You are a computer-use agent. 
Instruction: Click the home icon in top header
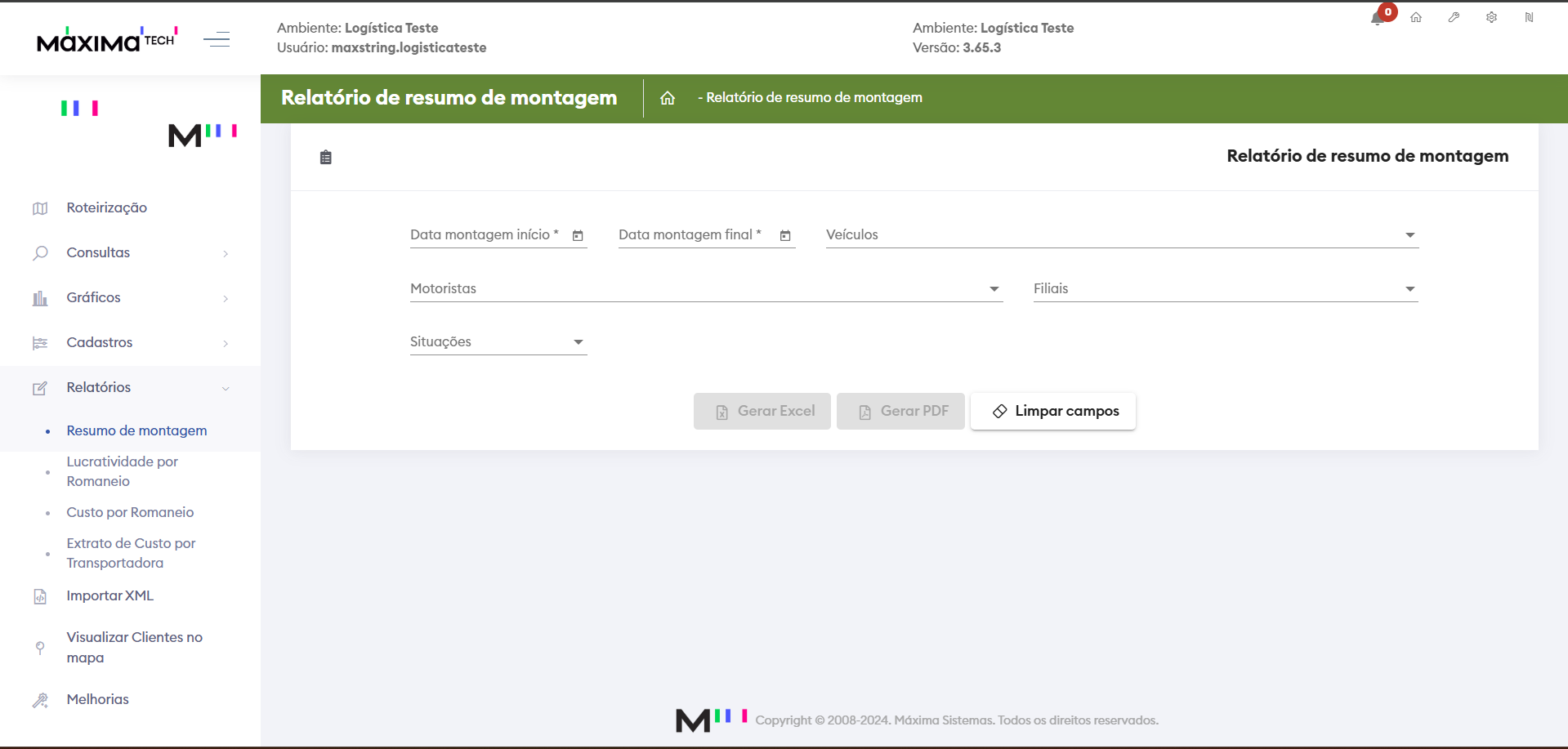tap(1416, 17)
